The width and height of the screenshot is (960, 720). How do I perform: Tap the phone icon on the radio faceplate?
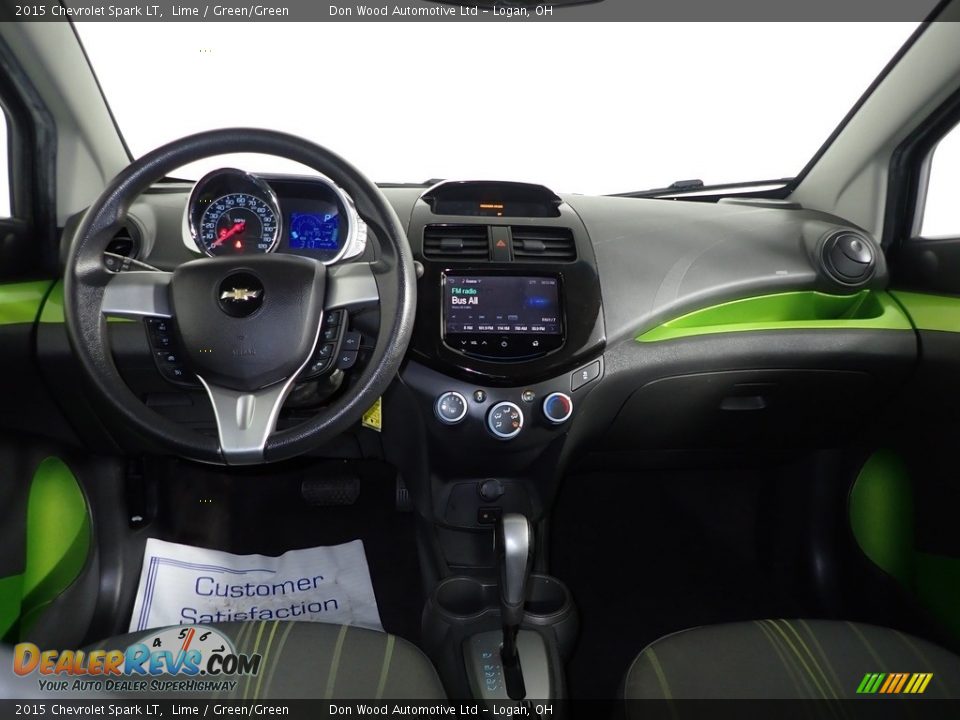[534, 343]
